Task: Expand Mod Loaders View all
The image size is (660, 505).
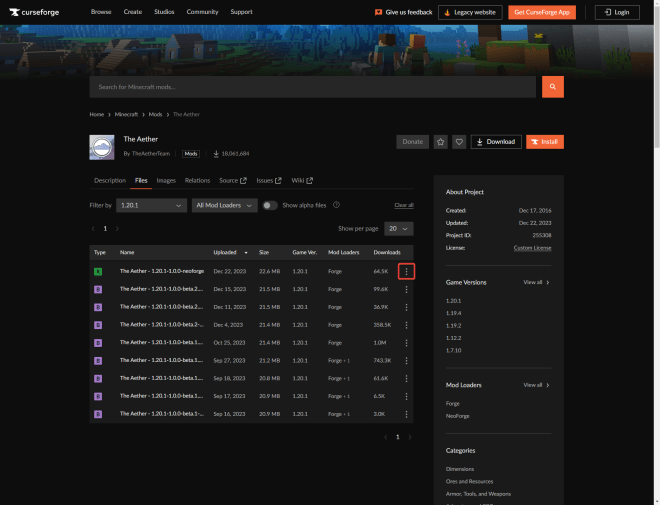Action: pos(536,385)
